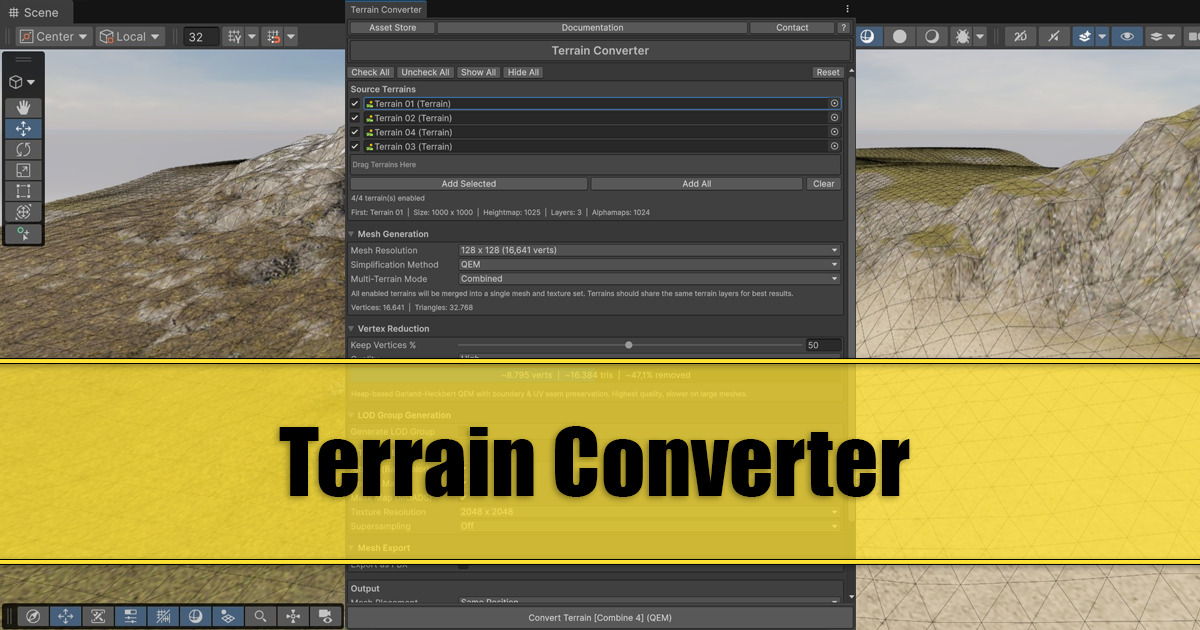This screenshot has height=630, width=1200.
Task: Toggle the debug draw mode bug icon
Action: (962, 36)
